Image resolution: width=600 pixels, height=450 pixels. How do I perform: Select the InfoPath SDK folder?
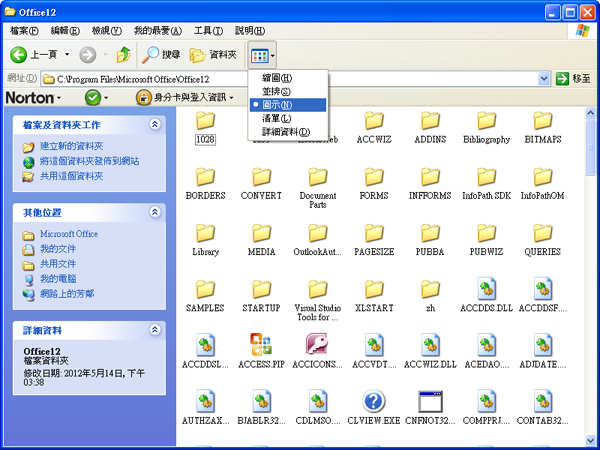pos(486,184)
